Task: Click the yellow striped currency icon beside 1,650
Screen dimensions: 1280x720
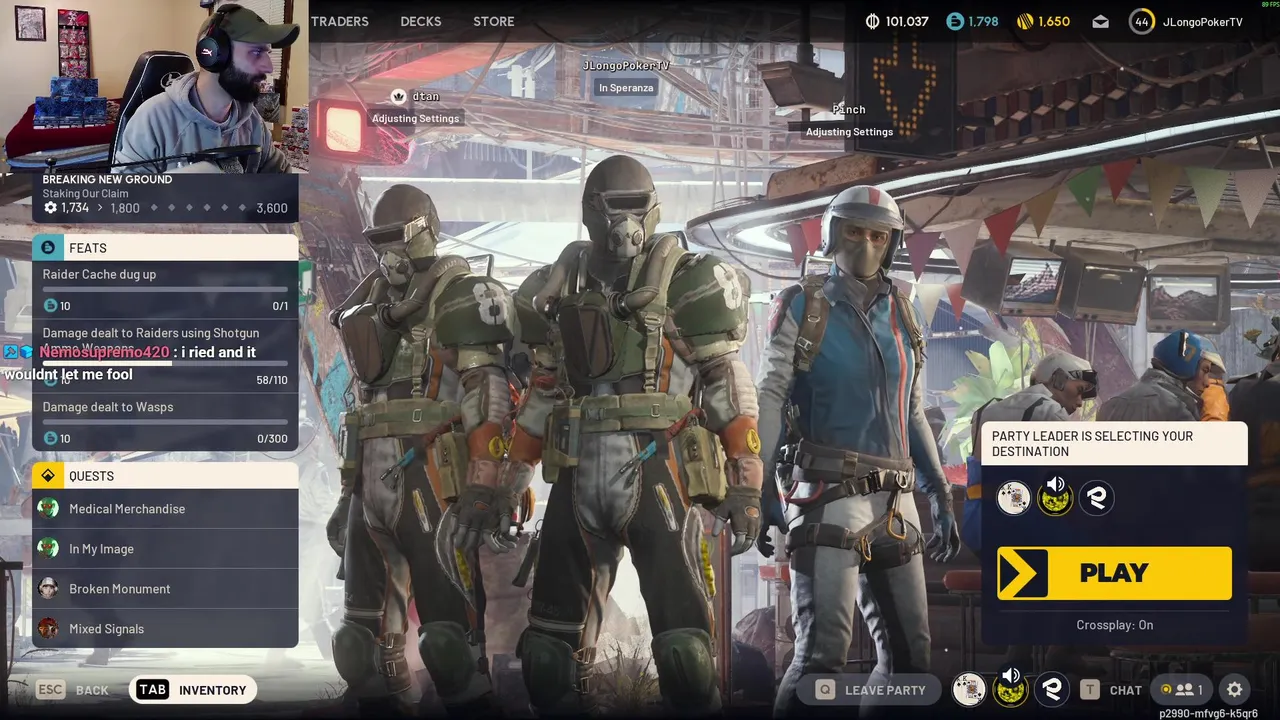Action: [1025, 21]
